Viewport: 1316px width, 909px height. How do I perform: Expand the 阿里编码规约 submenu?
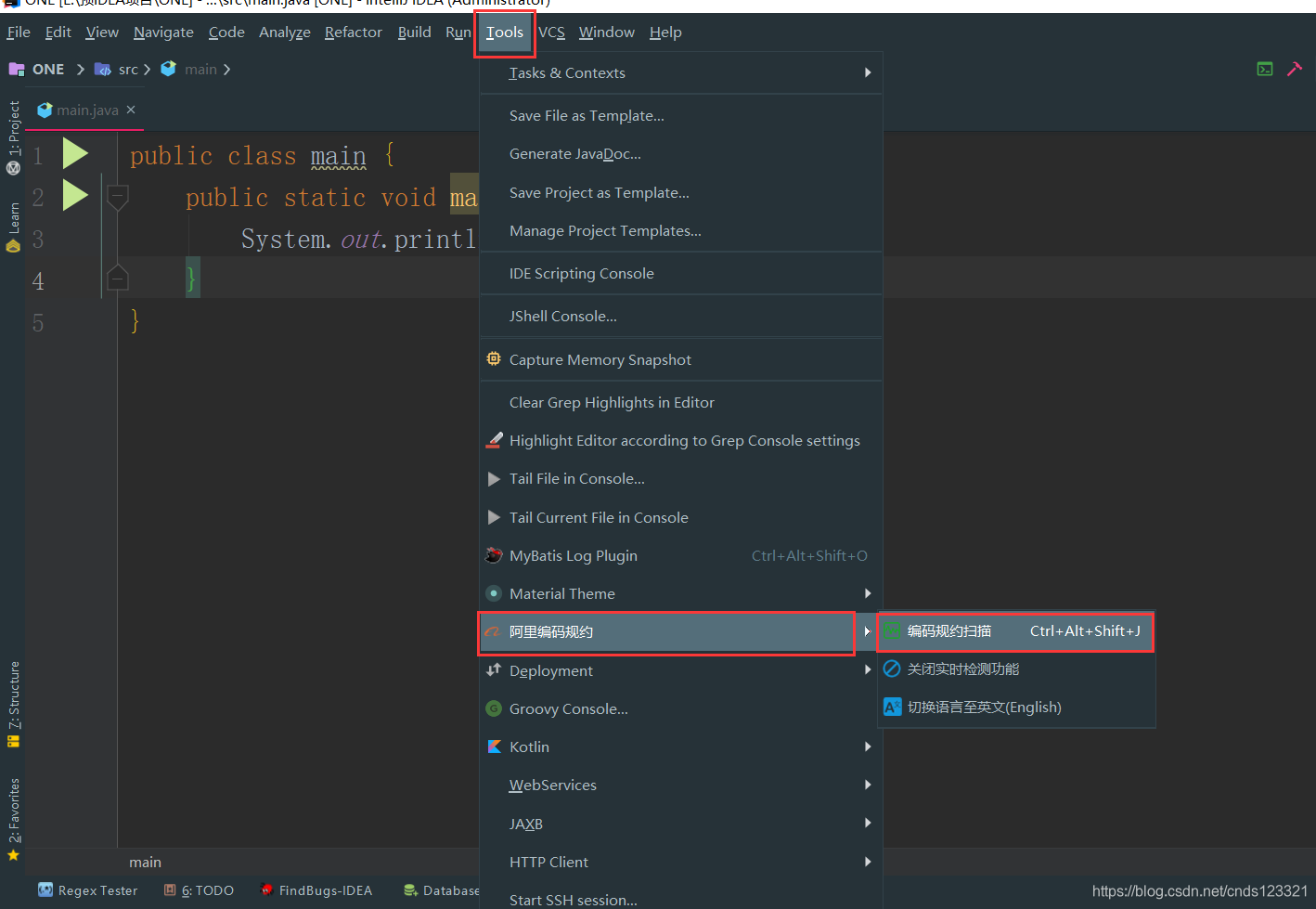680,632
